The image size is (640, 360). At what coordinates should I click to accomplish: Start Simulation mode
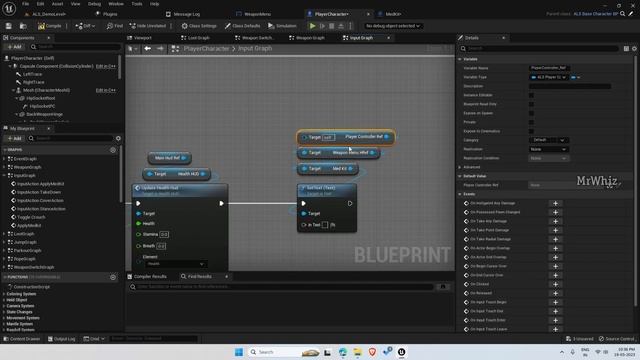tap(282, 26)
